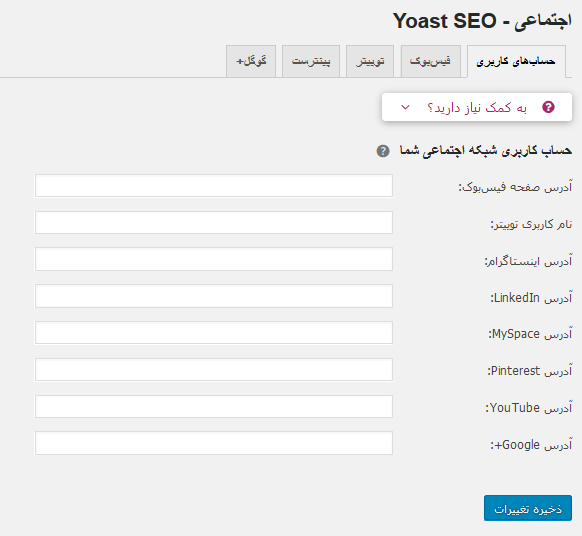Image resolution: width=582 pixels, height=536 pixels.
Task: Click the purple help question-mark icon
Action: (548, 107)
